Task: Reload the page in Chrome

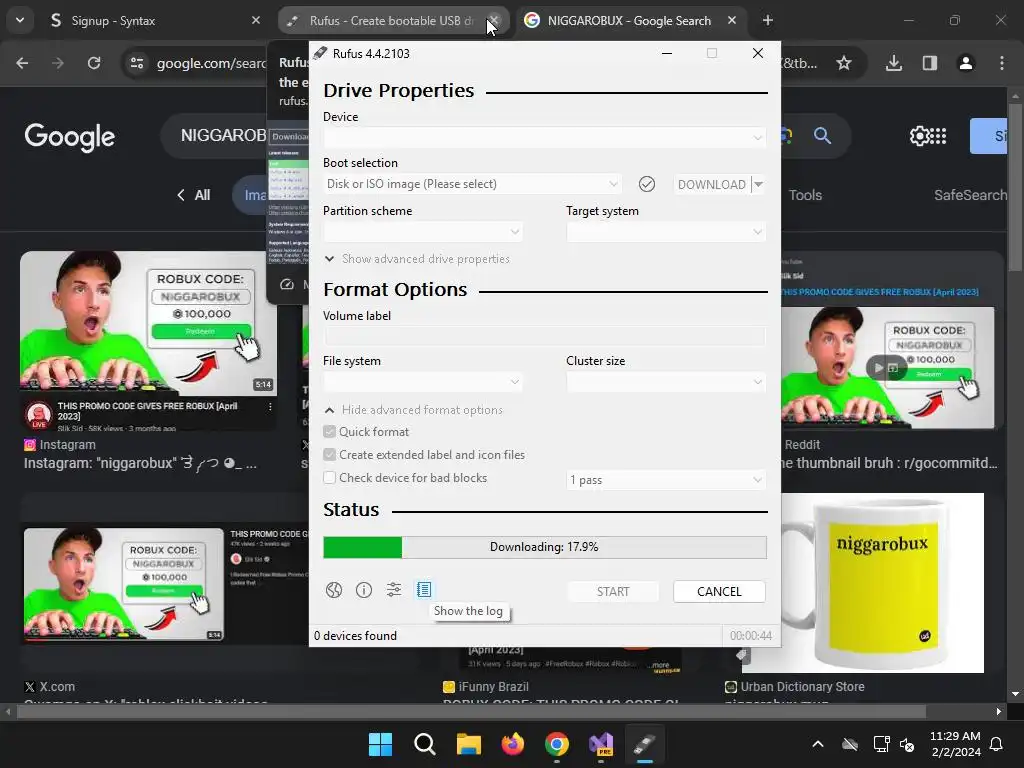Action: [94, 63]
